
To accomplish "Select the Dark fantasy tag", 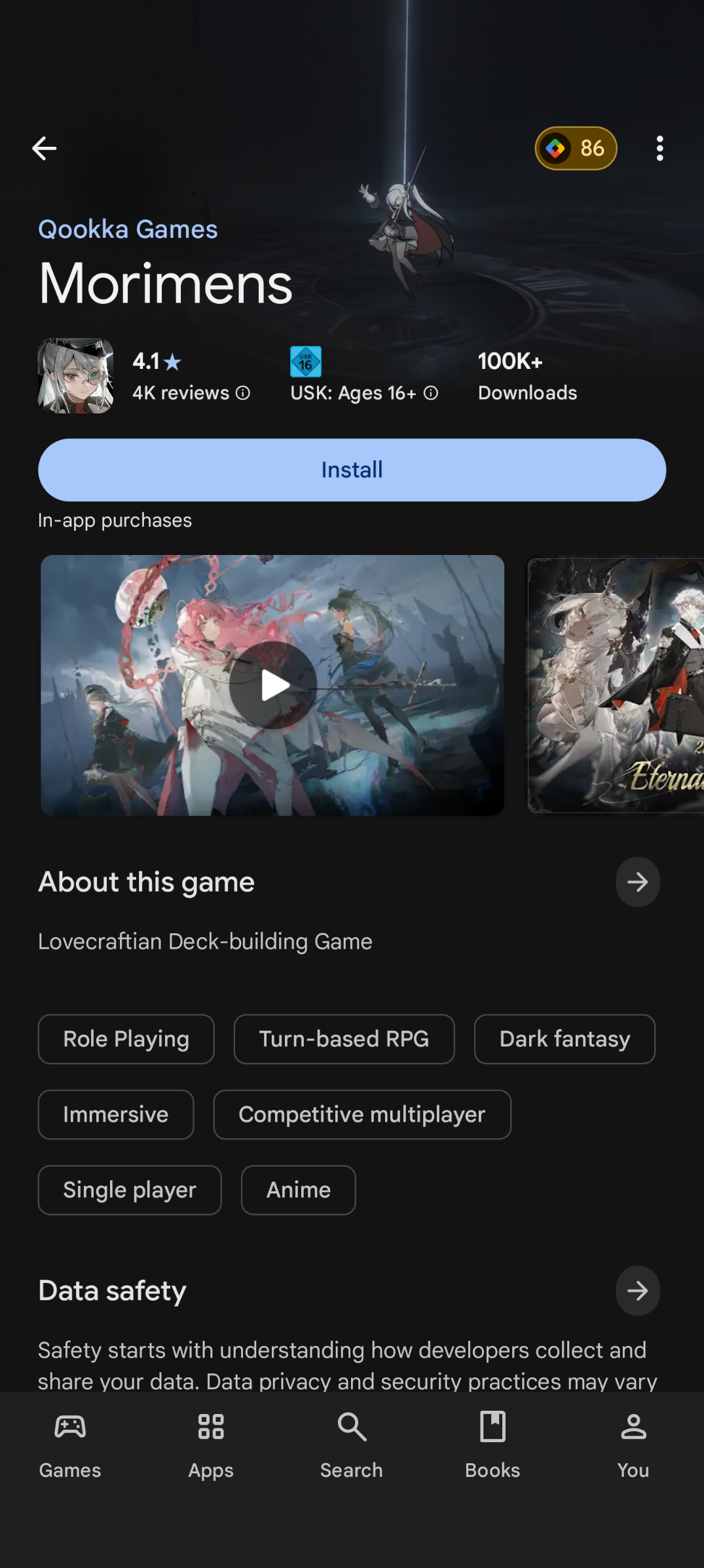I will click(565, 1039).
